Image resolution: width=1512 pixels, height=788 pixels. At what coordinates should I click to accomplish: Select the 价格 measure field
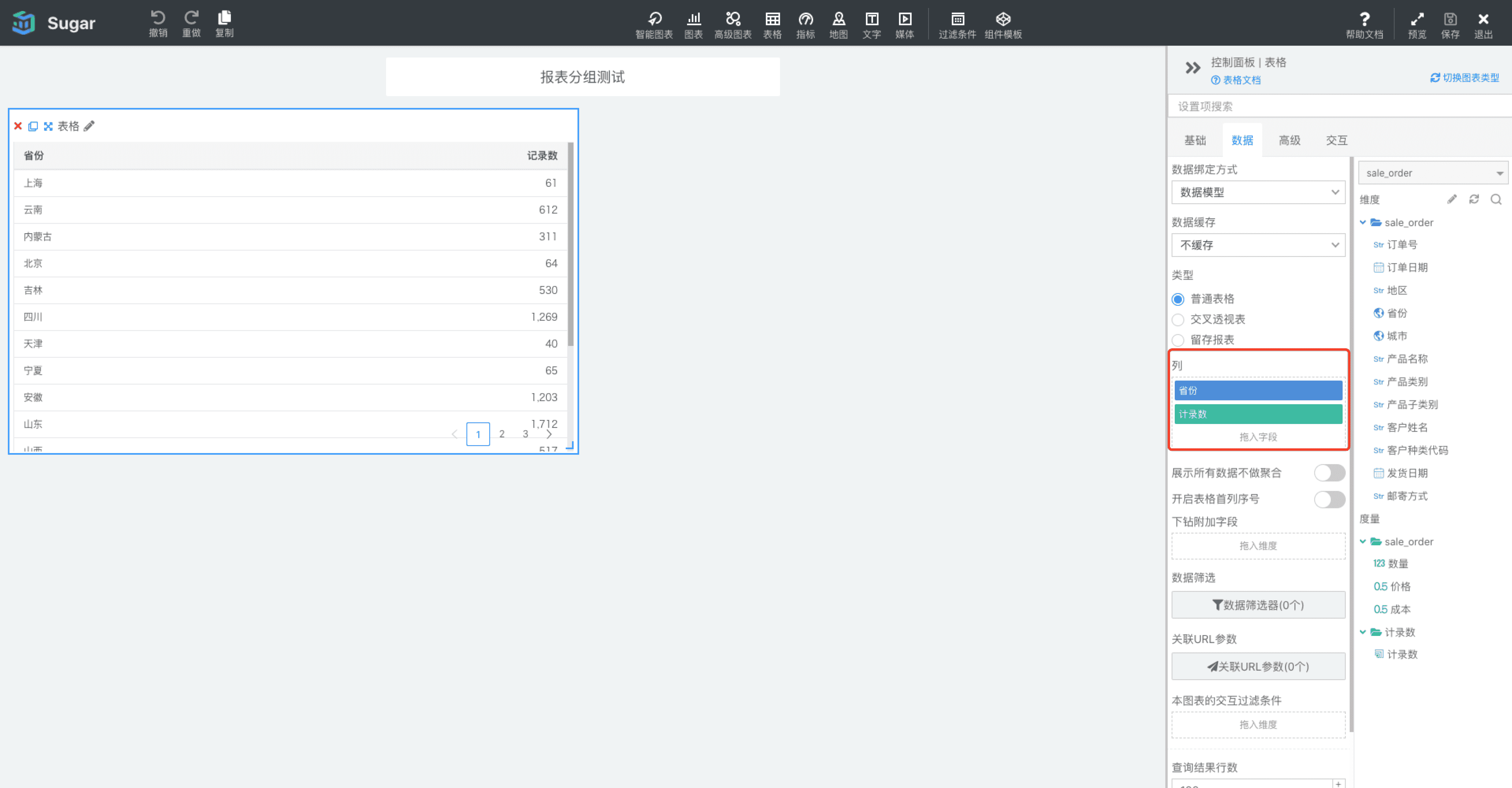point(1392,587)
